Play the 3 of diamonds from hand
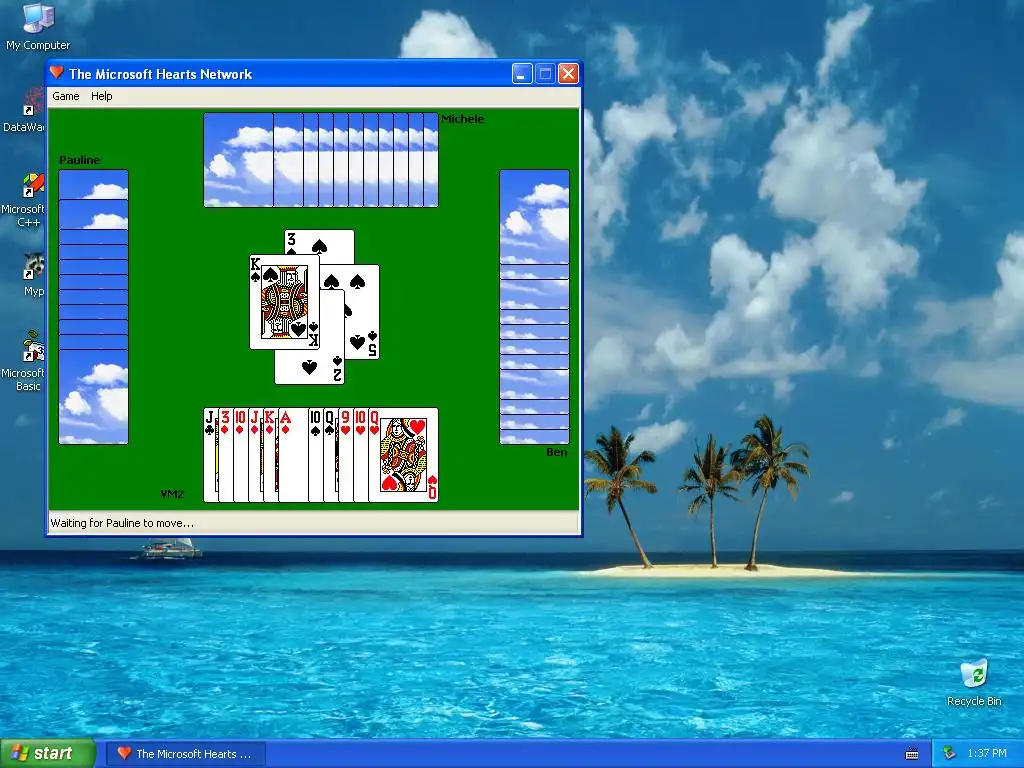The image size is (1024, 768). coord(225,455)
